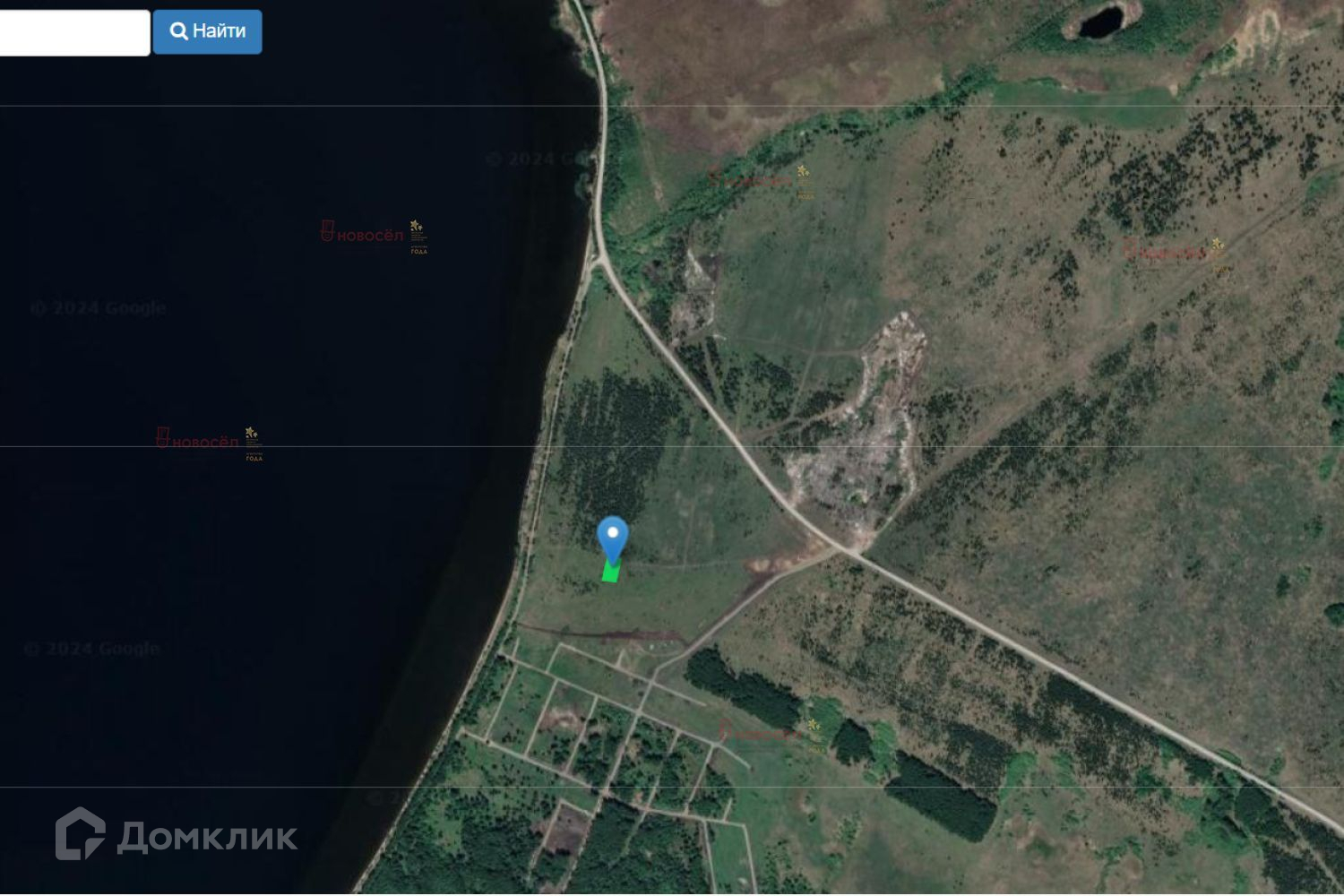Click the Домклик house logo icon
Screen dimensions: 1344x896
click(x=81, y=834)
